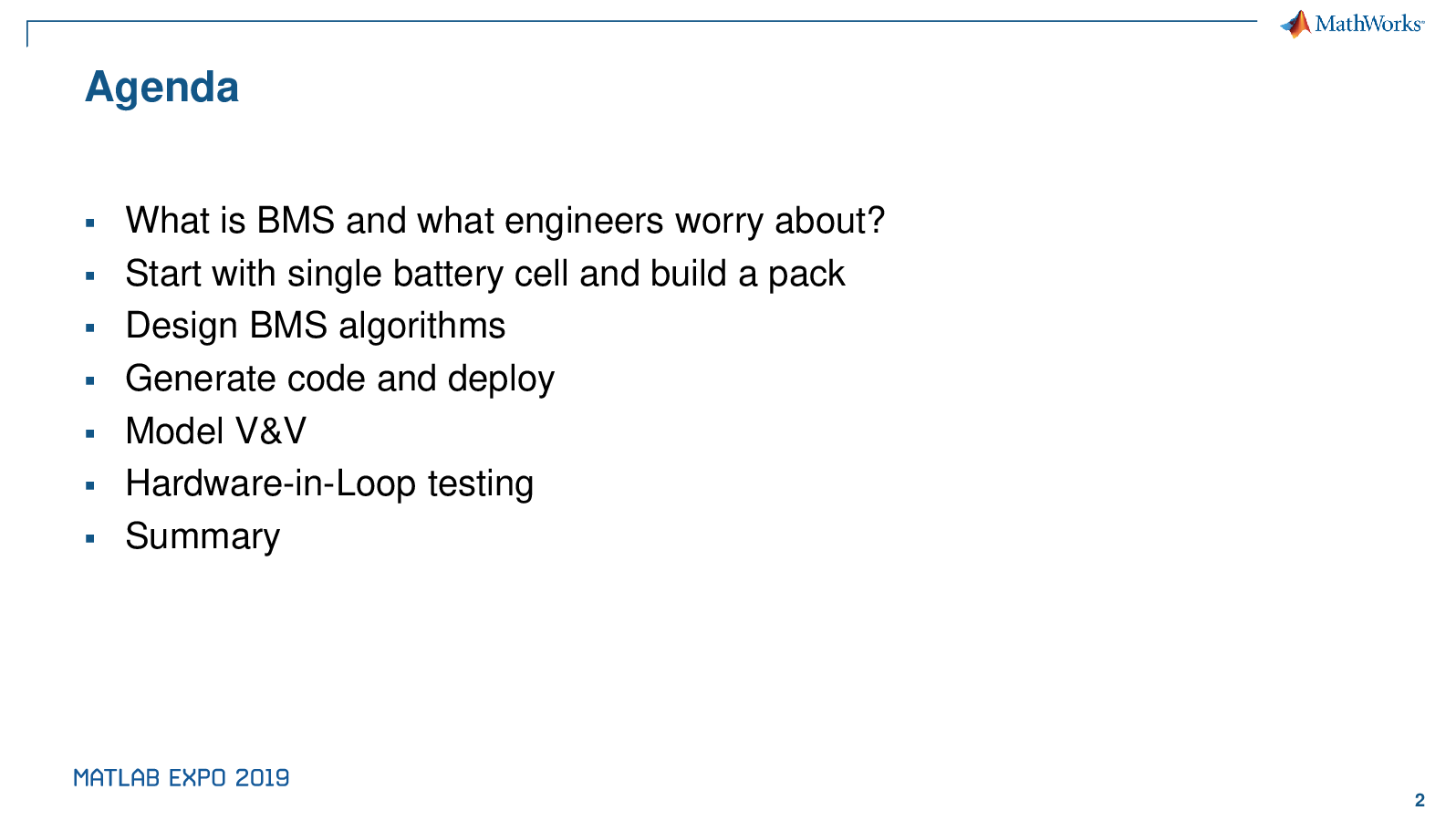Select 'Hardware-in-Loop testing' agenda item

329,484
